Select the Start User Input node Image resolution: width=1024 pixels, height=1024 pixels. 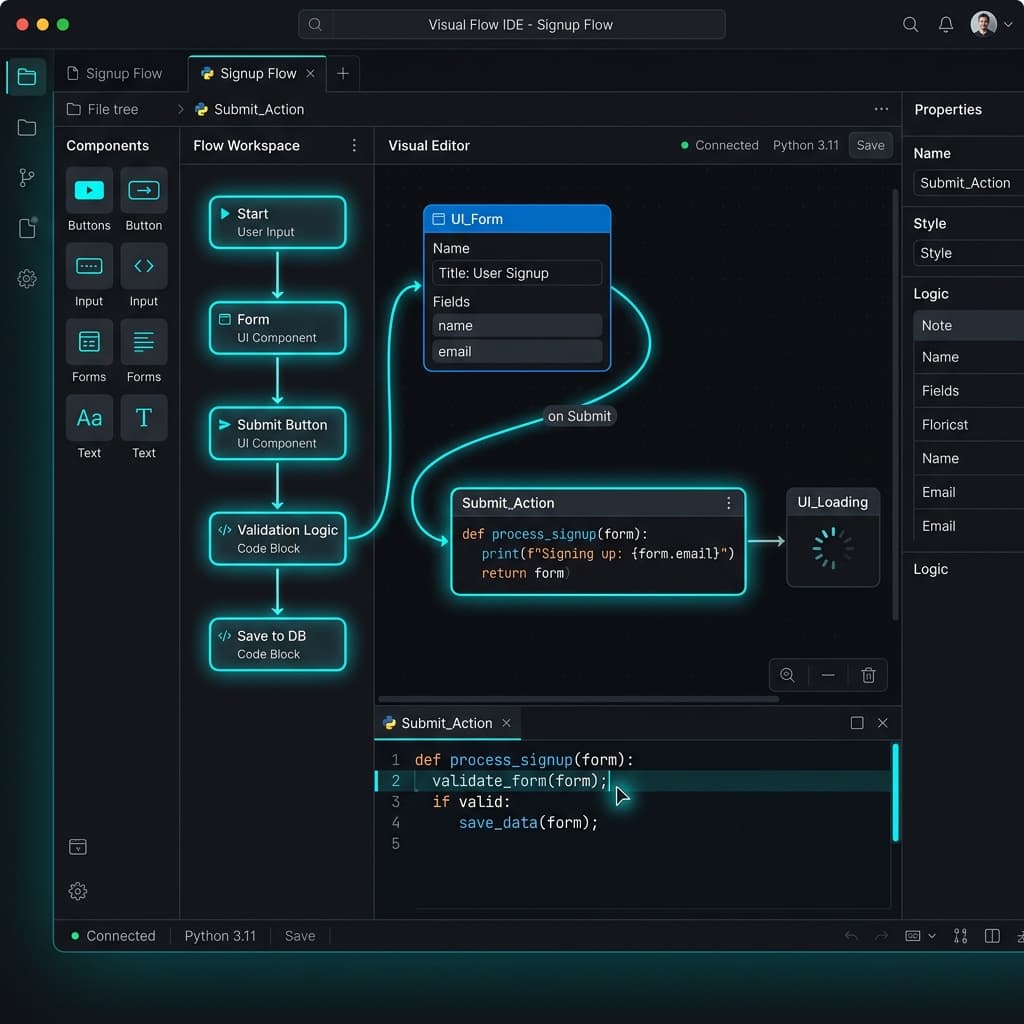[278, 222]
